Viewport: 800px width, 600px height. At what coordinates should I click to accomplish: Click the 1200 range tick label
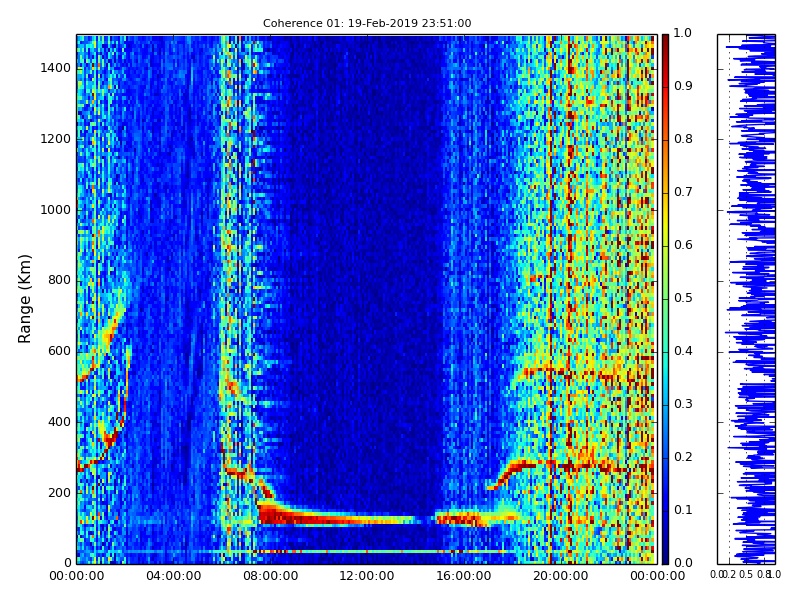(x=56, y=139)
